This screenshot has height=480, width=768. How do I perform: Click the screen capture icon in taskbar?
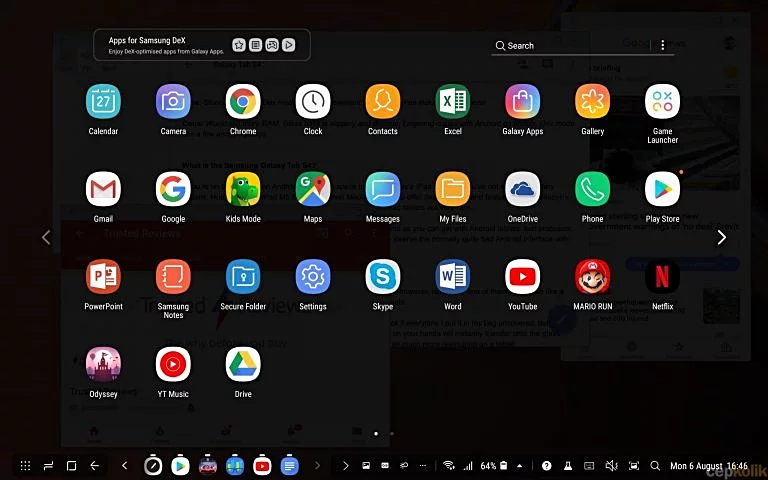click(x=634, y=466)
